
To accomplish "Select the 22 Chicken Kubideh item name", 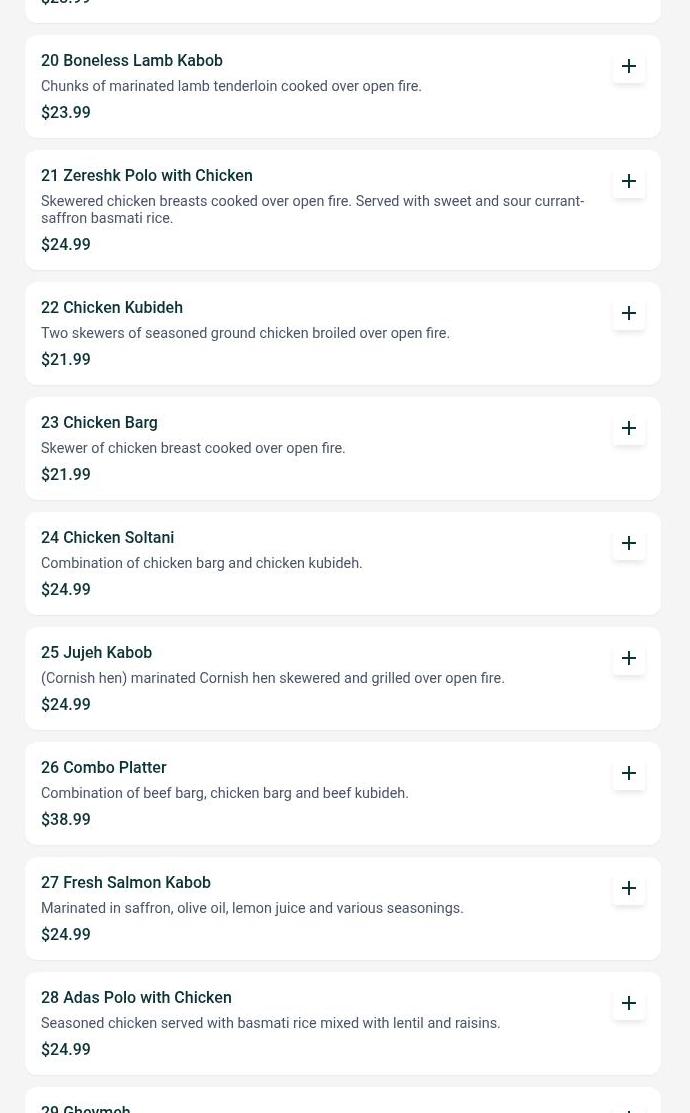I will click(112, 308).
